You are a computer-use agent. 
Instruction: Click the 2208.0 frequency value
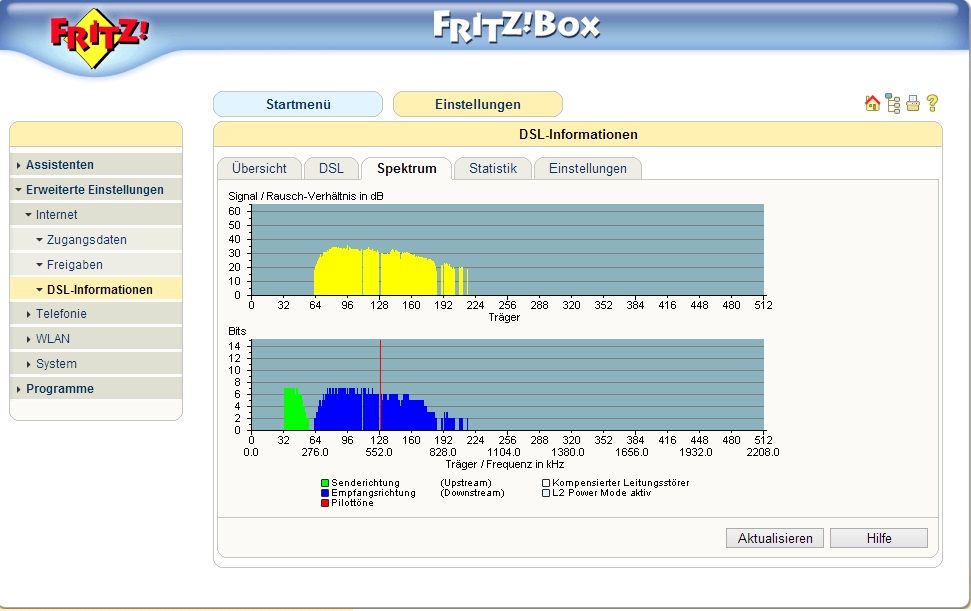pyautogui.click(x=762, y=453)
